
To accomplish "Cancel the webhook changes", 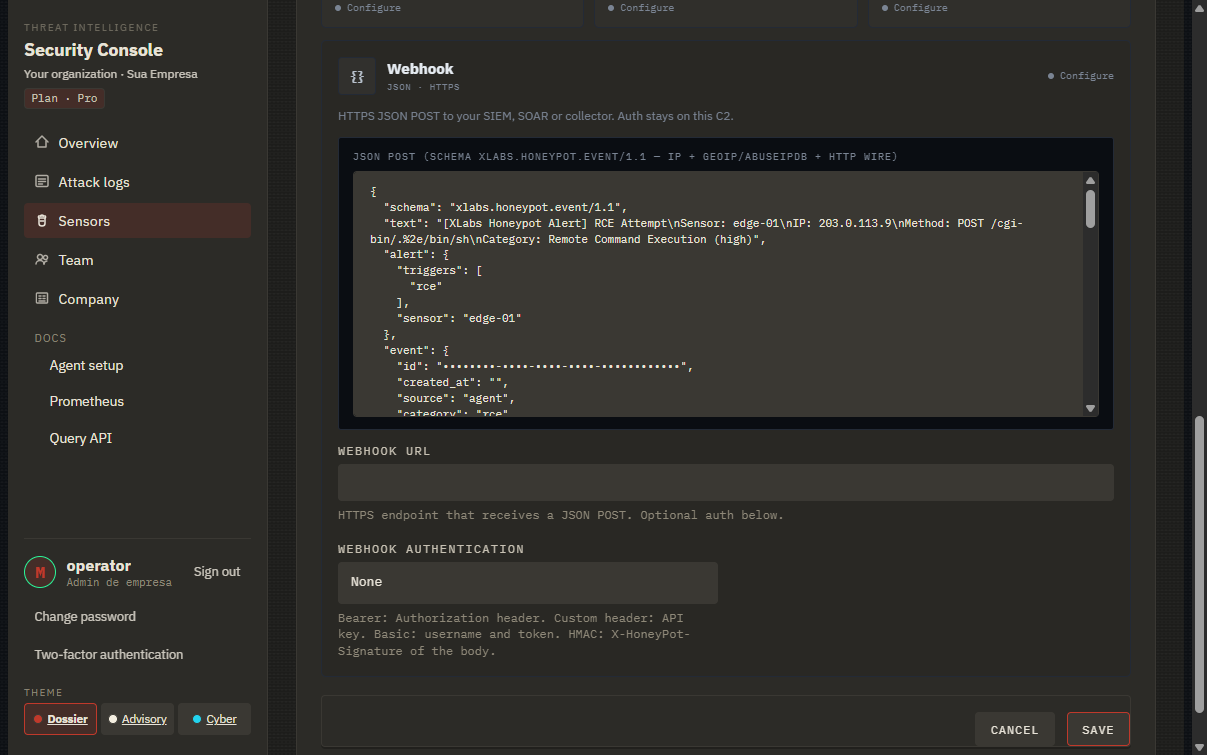I will tap(1014, 730).
